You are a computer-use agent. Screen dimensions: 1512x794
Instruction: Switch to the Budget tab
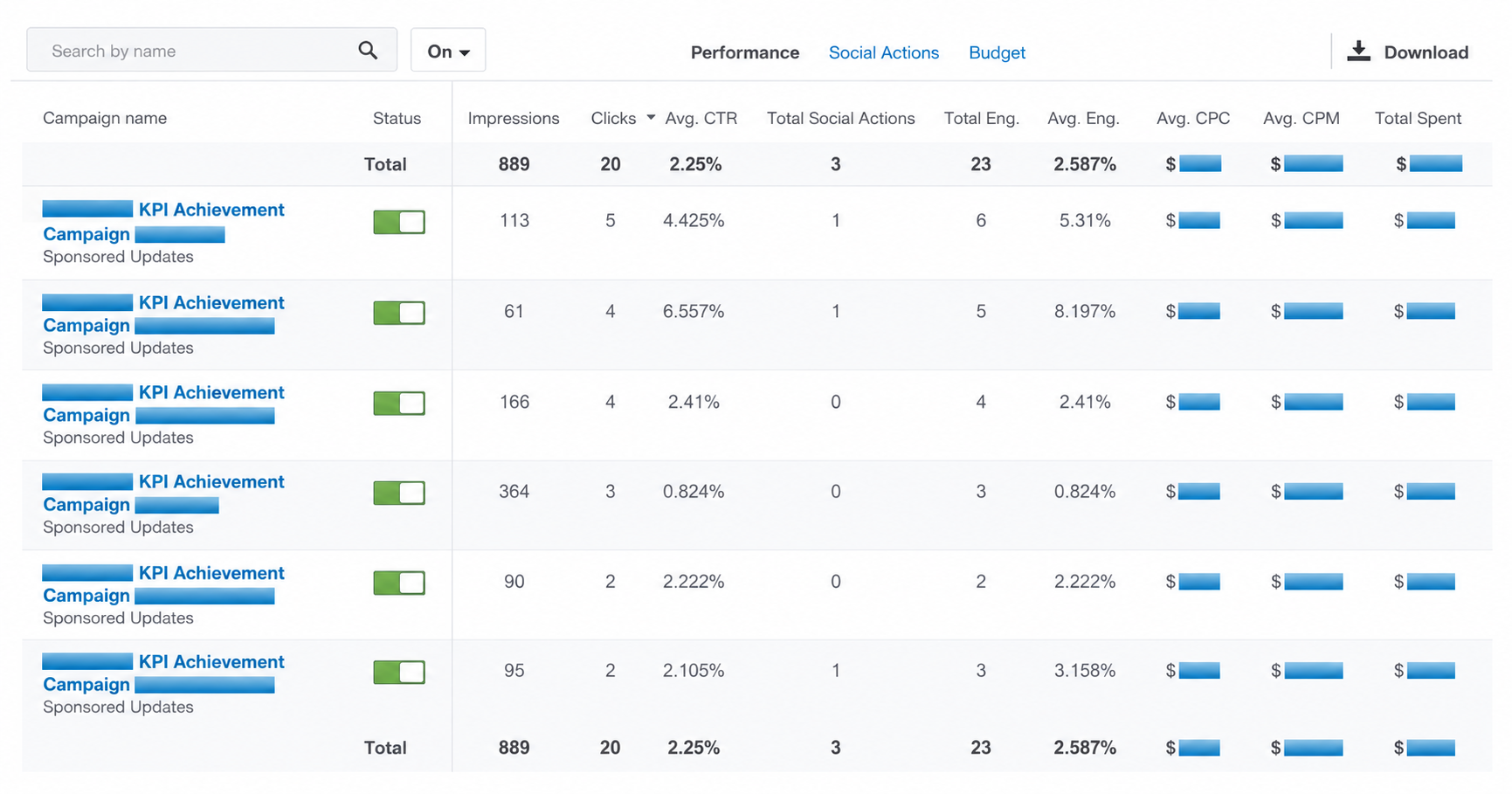coord(997,52)
